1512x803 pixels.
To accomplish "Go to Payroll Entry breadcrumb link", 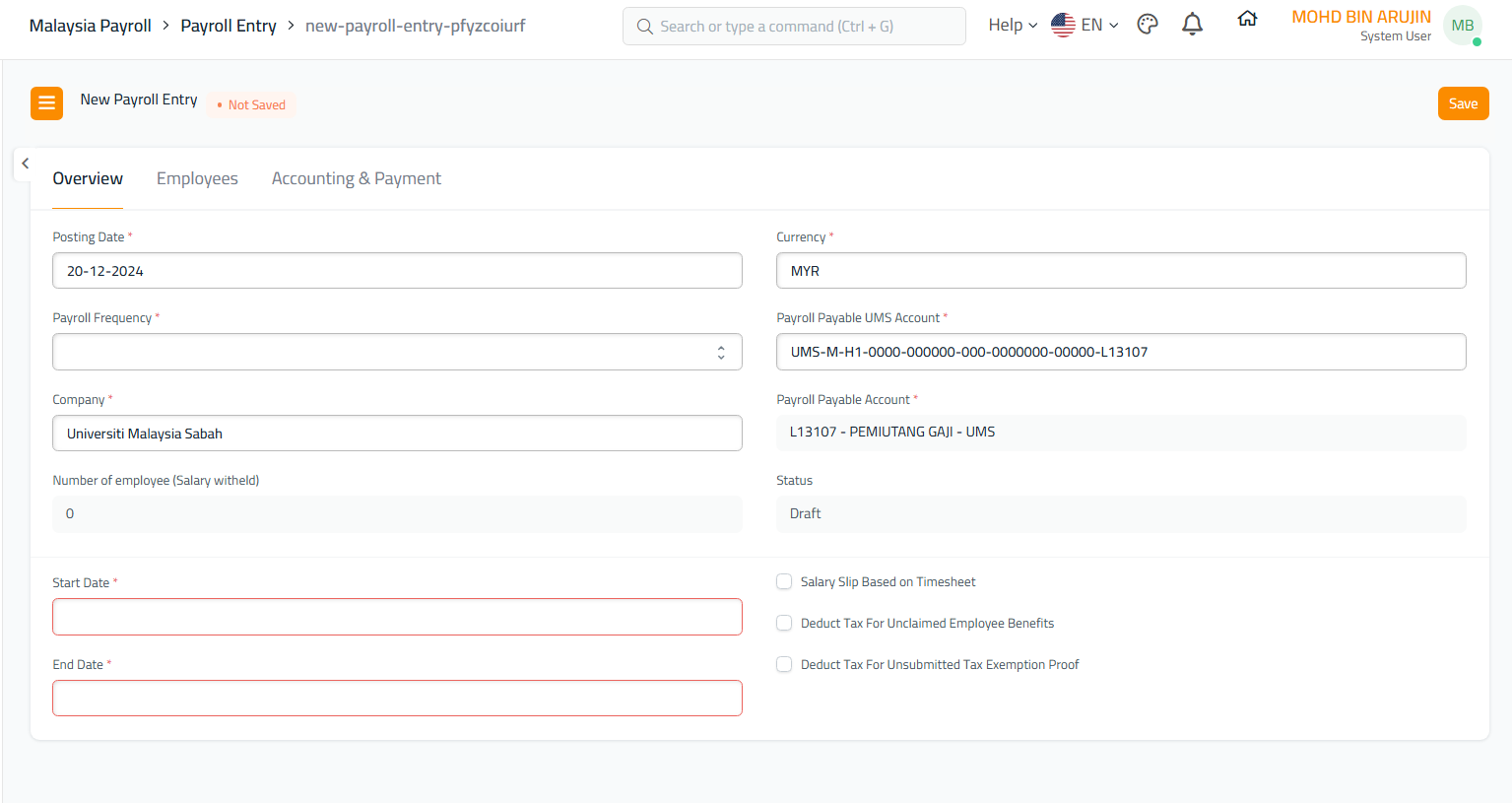I will 229,26.
